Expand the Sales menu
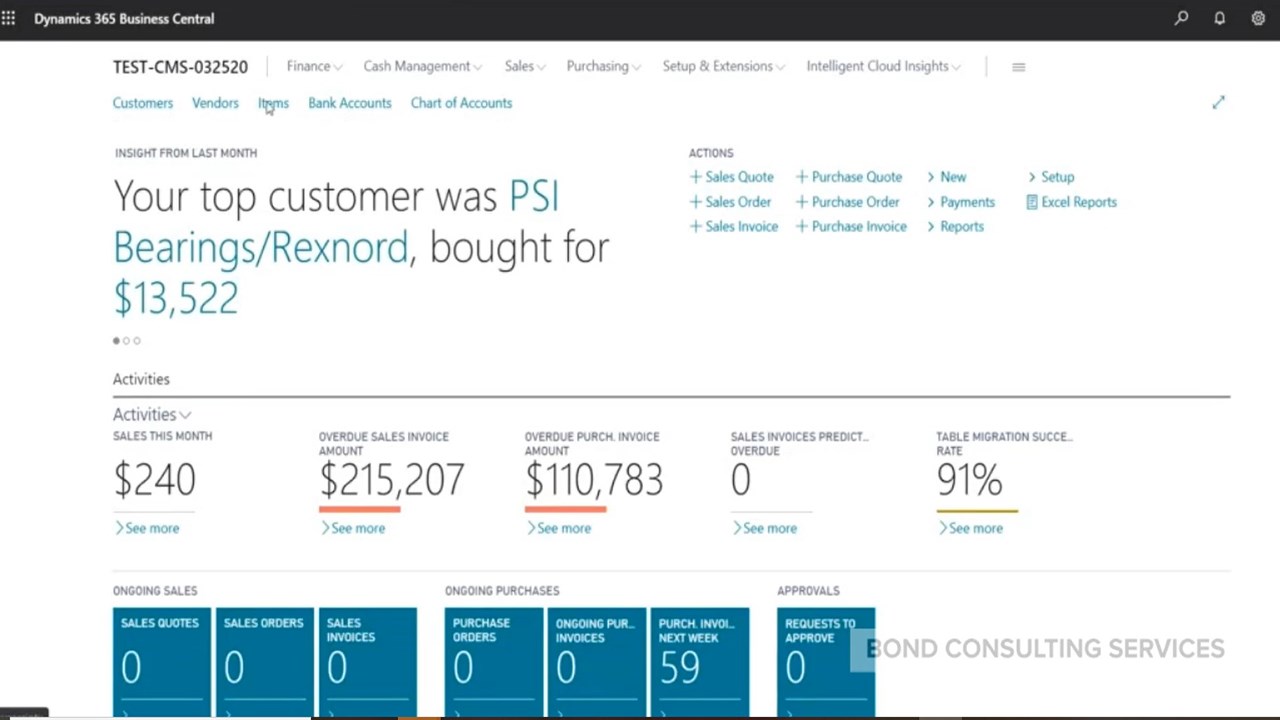The image size is (1280, 720). 525,66
